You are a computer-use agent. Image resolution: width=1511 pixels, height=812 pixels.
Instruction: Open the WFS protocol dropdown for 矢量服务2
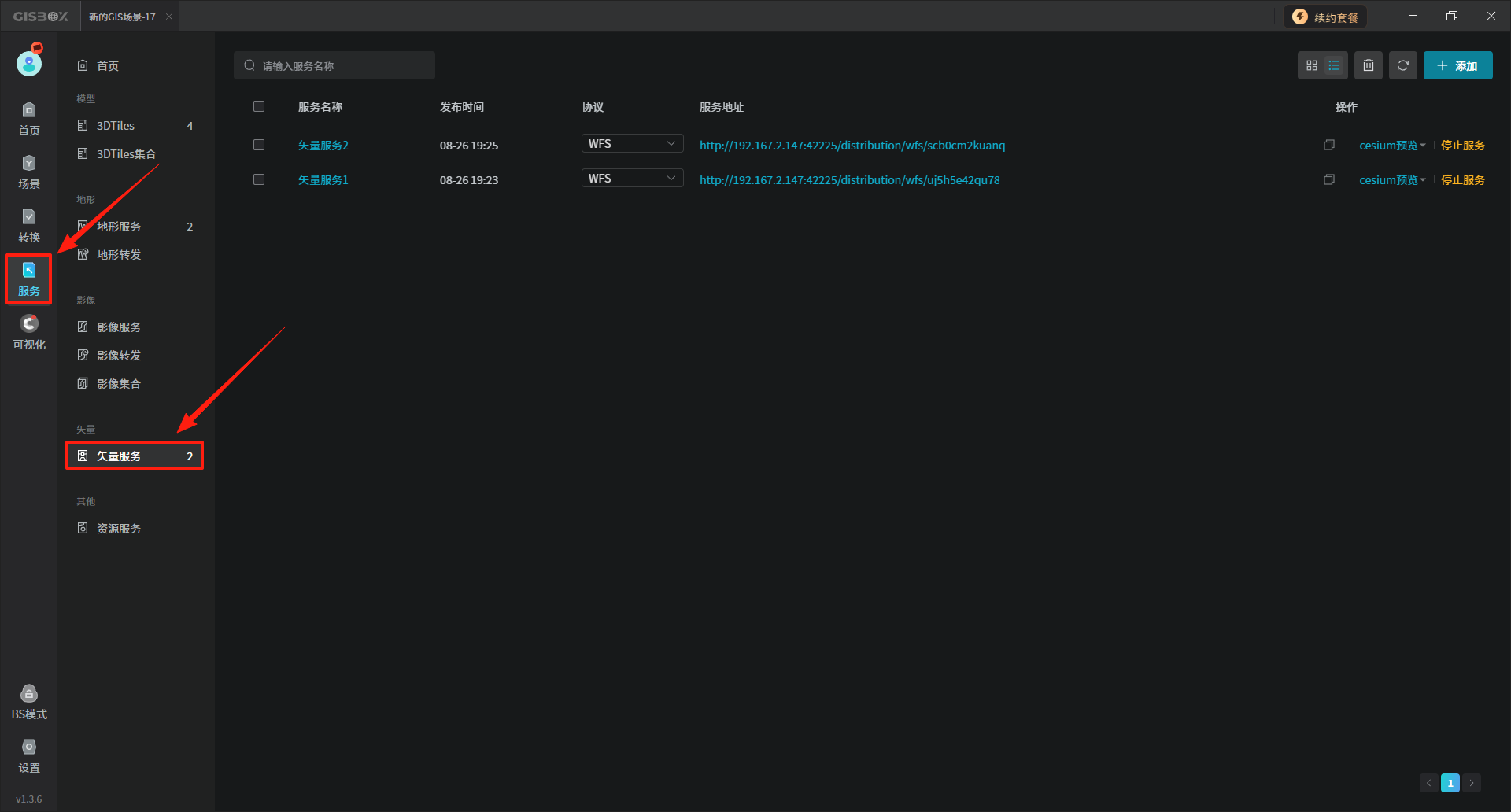[632, 144]
